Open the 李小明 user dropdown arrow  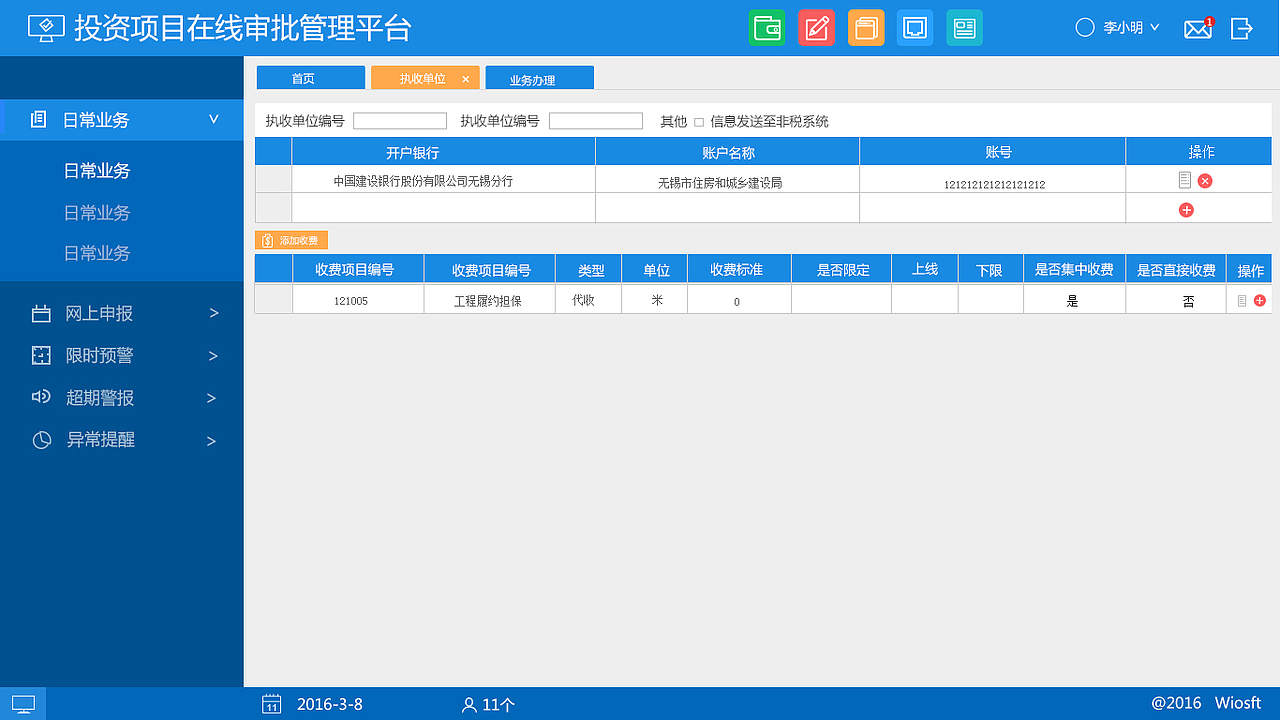click(1155, 28)
